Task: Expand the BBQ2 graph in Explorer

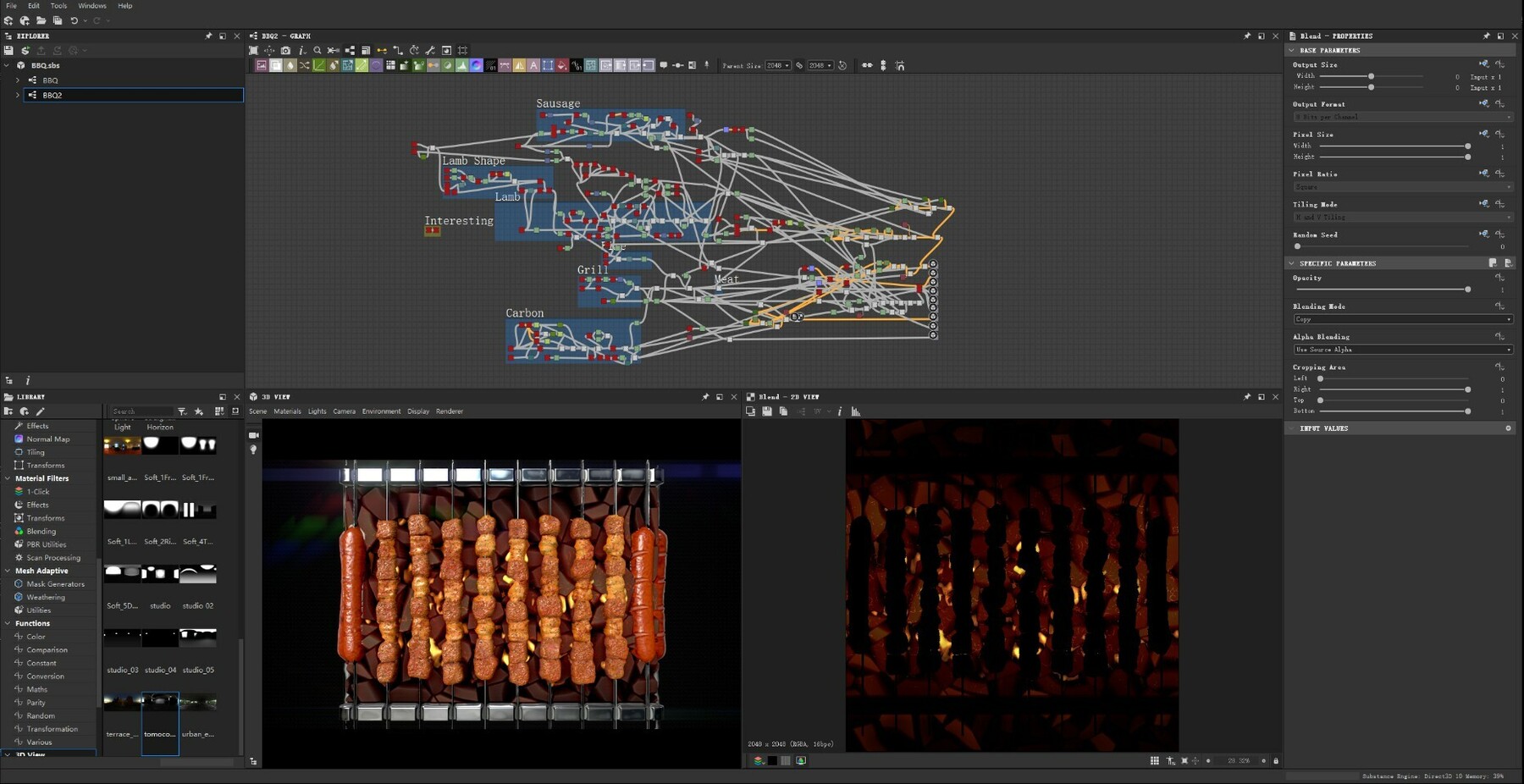Action: pos(18,95)
